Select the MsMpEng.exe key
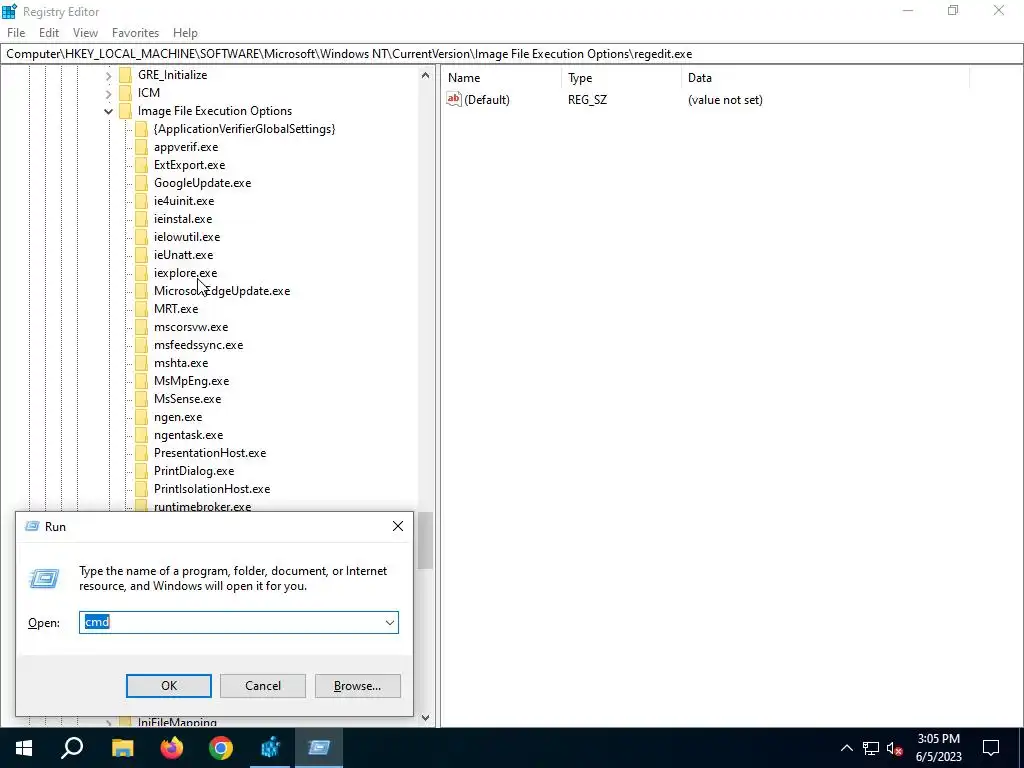This screenshot has height=768, width=1024. coord(191,380)
